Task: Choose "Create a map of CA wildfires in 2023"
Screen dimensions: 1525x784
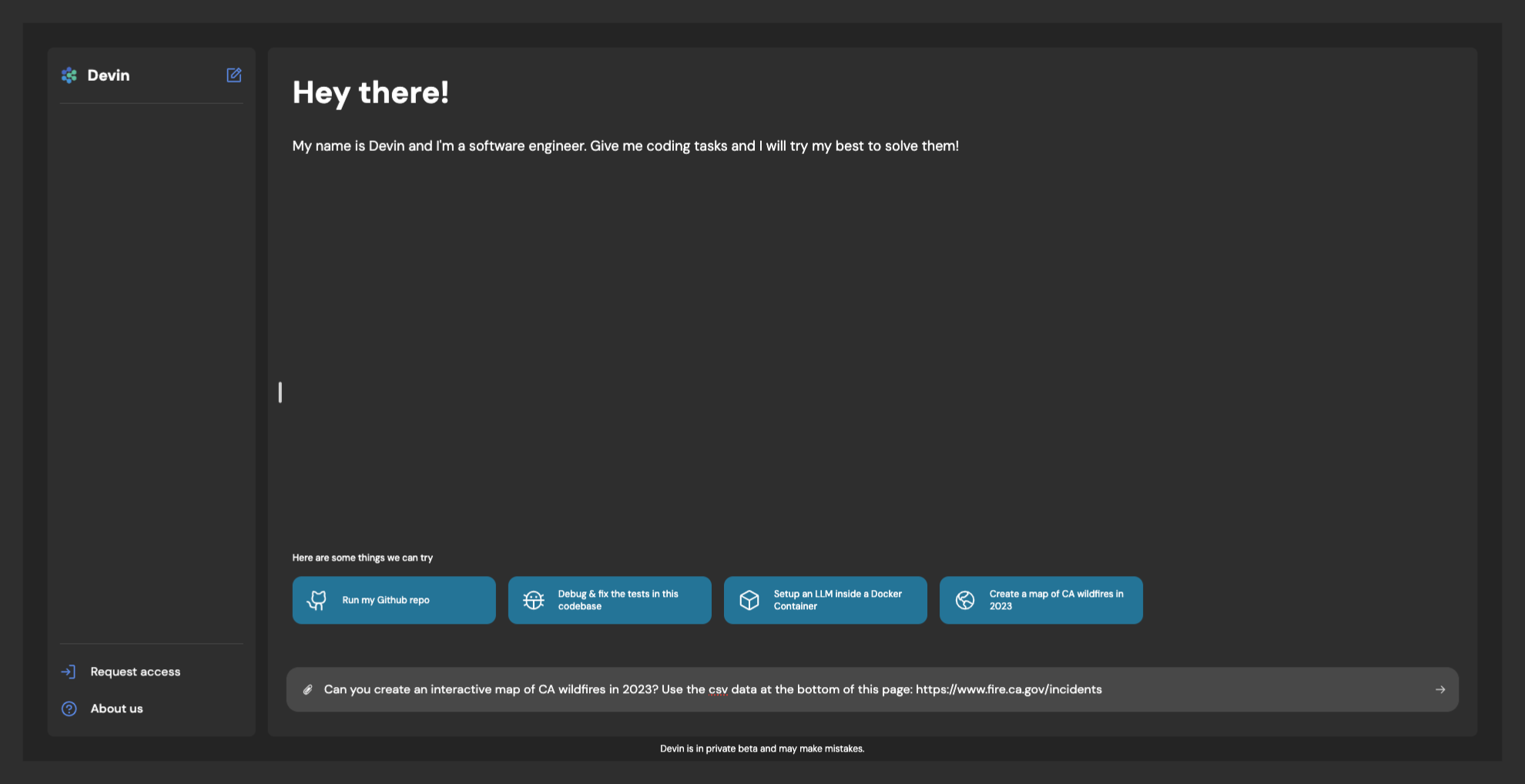Action: pyautogui.click(x=1055, y=600)
